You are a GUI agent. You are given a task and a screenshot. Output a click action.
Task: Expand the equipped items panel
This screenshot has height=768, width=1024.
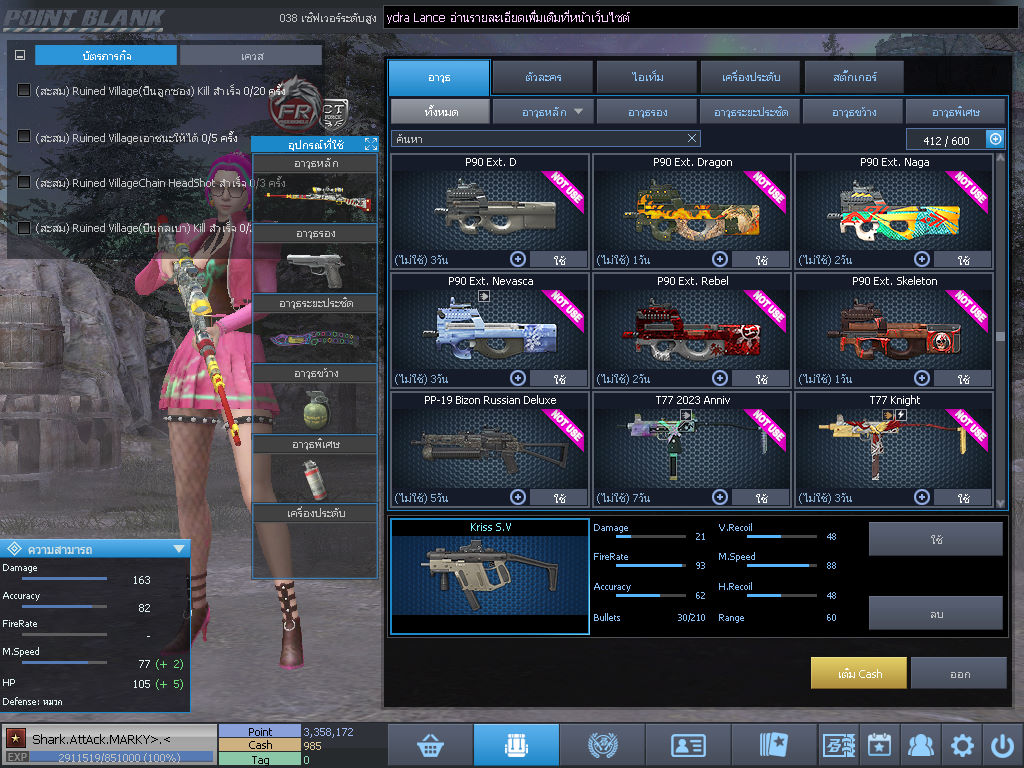[x=370, y=144]
